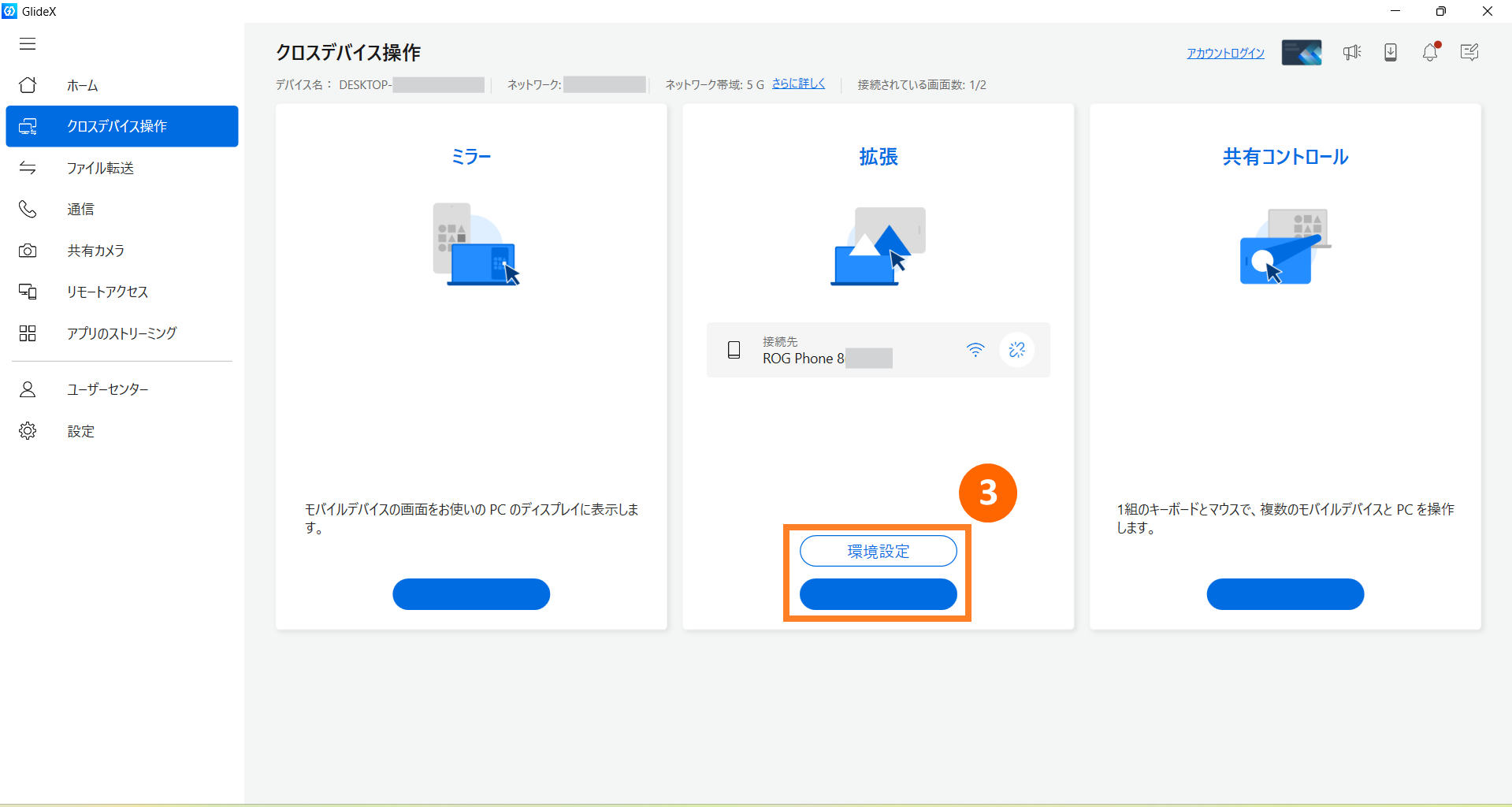
Task: Open 設定 gear icon
Action: (x=28, y=431)
